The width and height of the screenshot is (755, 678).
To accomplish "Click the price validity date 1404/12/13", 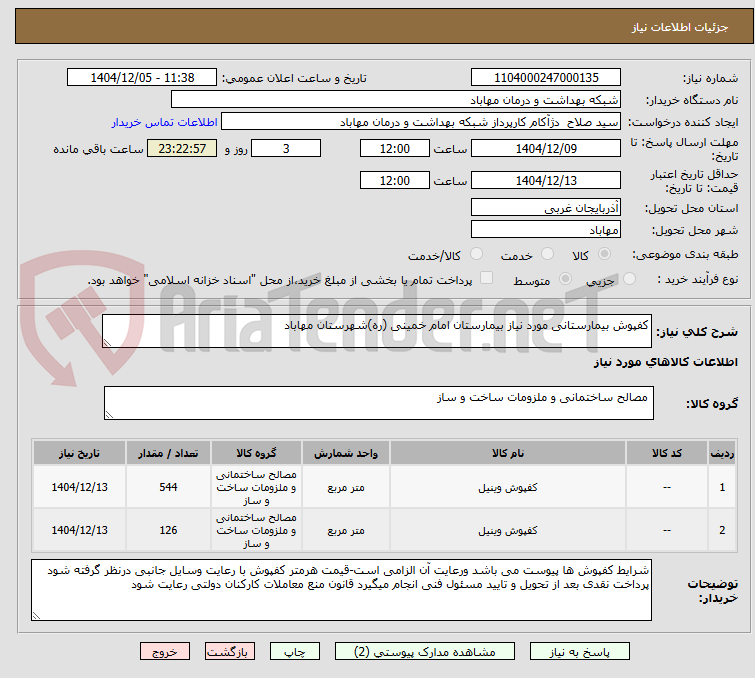I will (x=546, y=181).
